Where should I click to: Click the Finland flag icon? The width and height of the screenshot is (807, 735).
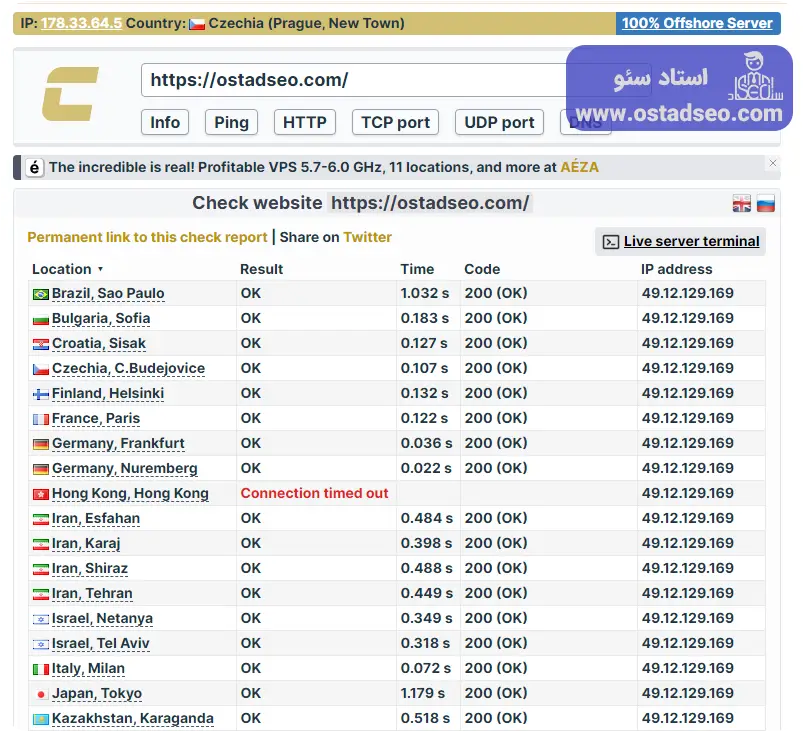tap(41, 394)
